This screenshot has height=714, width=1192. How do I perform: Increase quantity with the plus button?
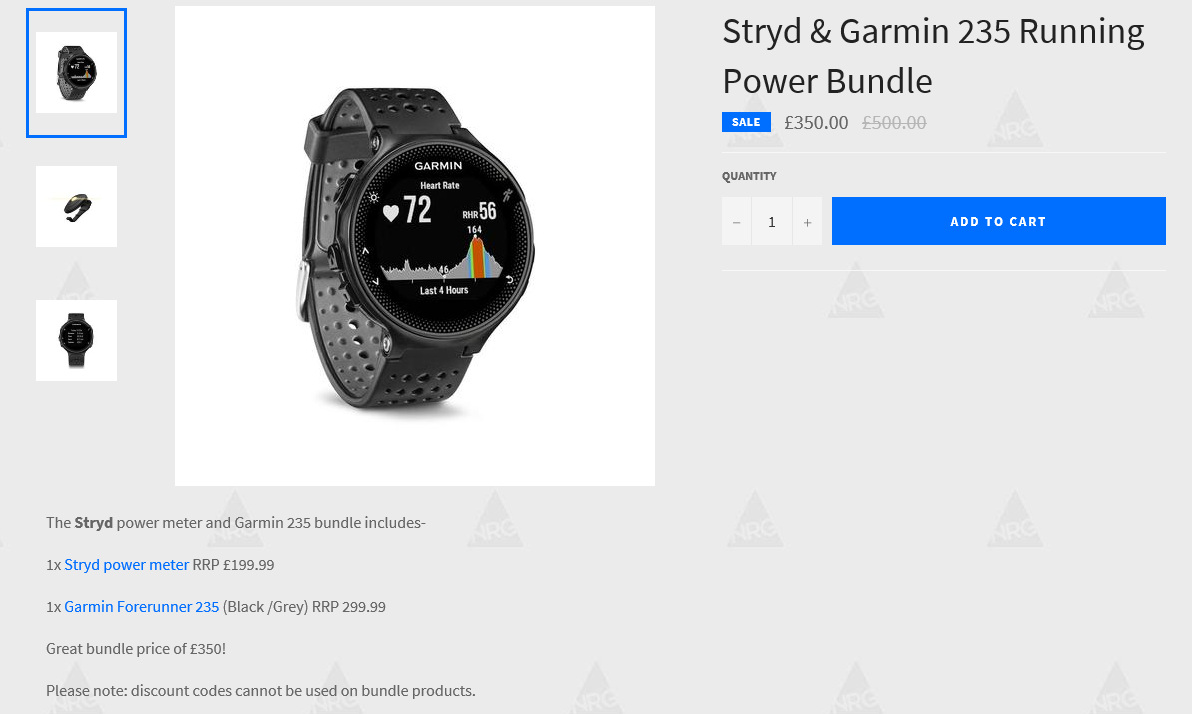tap(807, 221)
